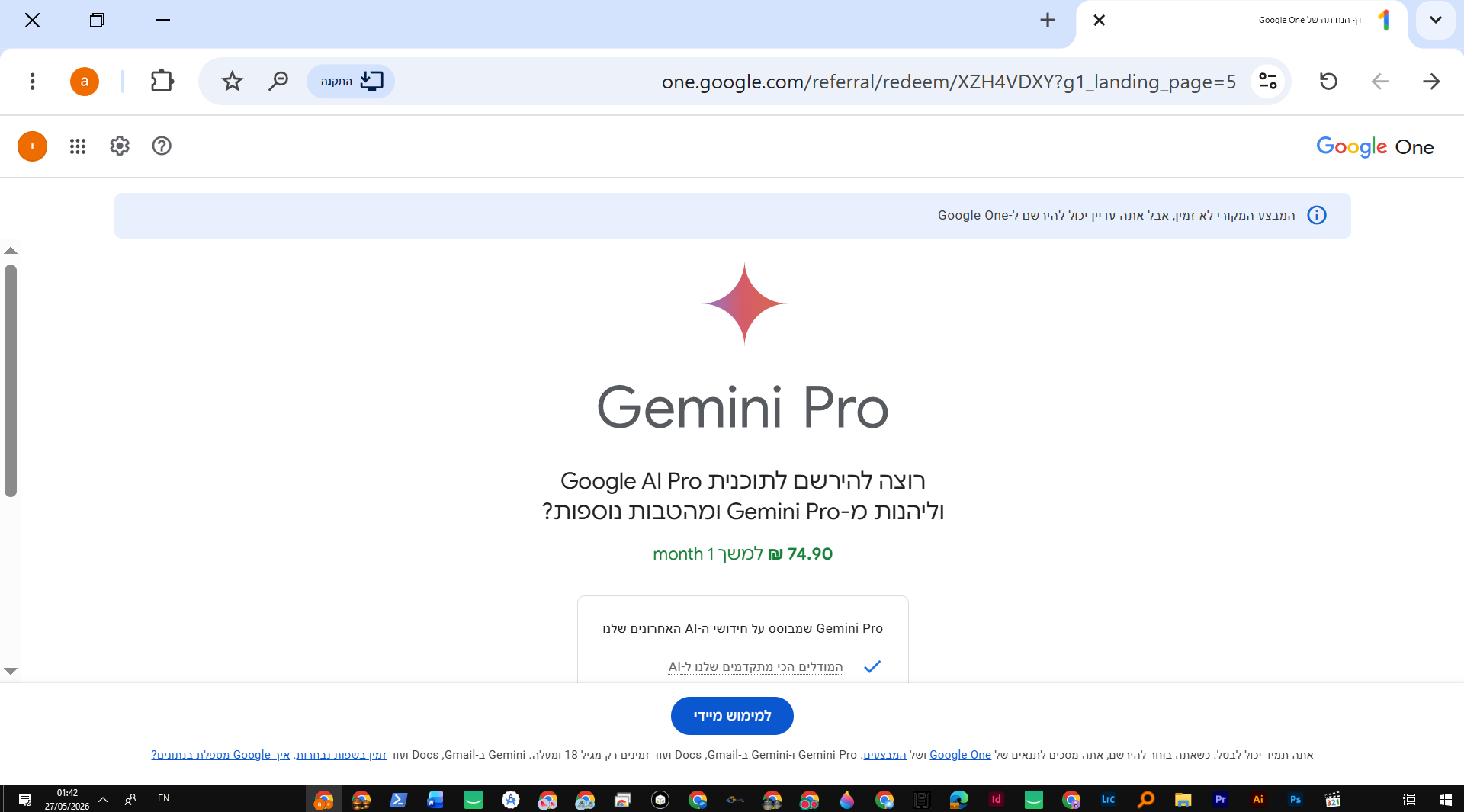Open Chrome three-dot menu
This screenshot has height=812, width=1464.
pos(32,82)
